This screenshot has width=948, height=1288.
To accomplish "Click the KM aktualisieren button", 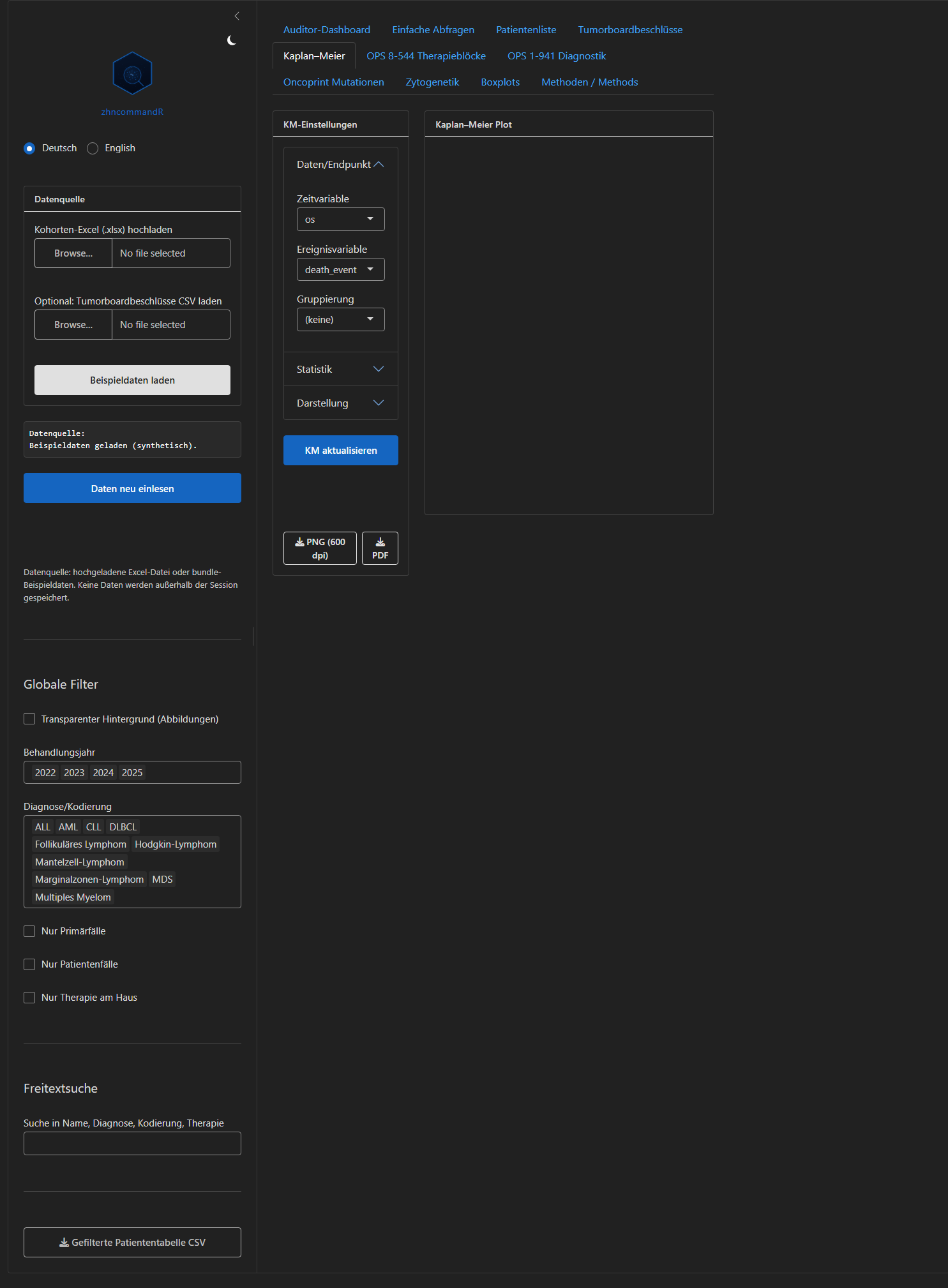I will (x=340, y=450).
